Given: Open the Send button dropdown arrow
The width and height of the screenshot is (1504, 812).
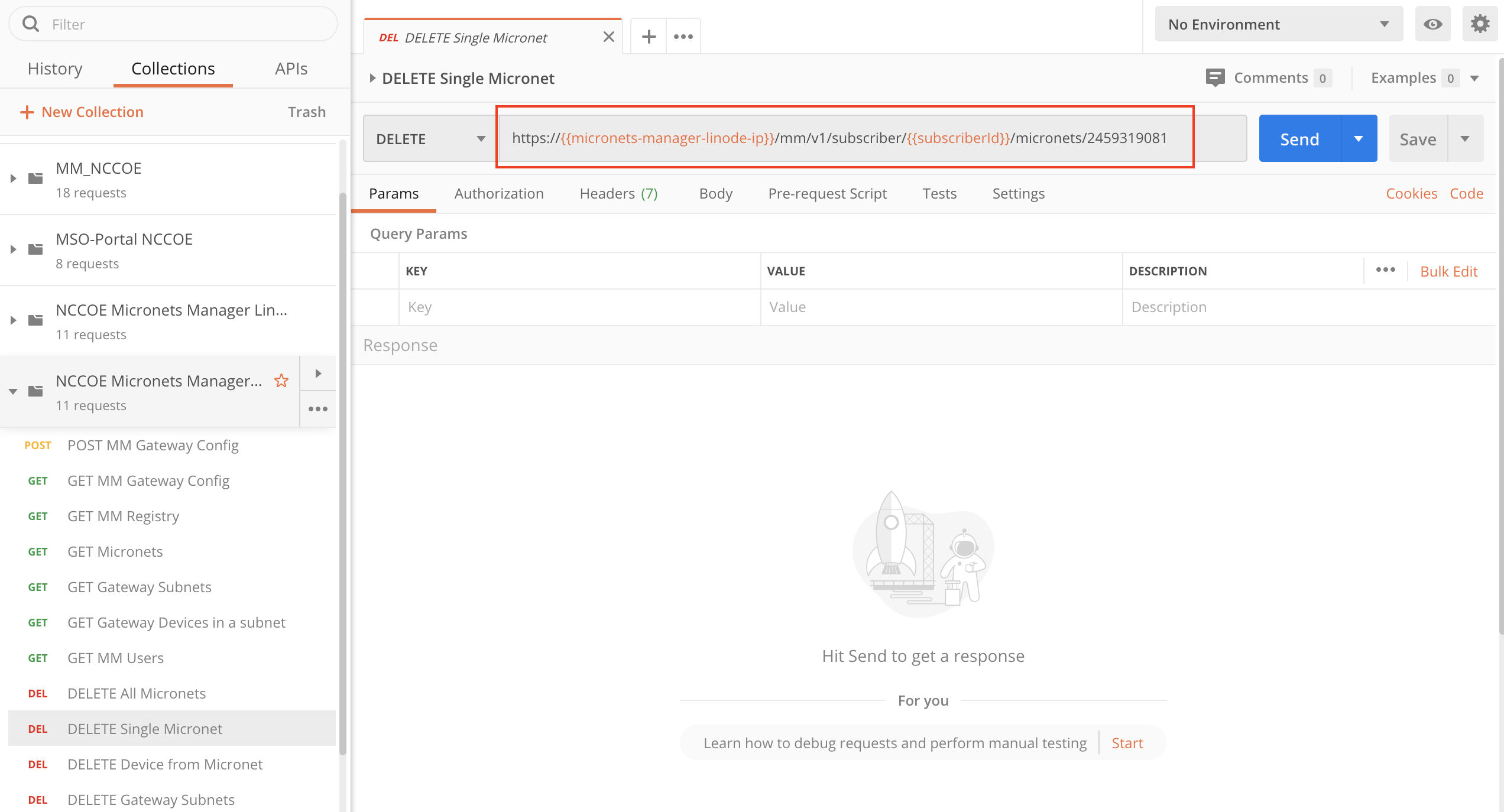Looking at the screenshot, I should 1359,139.
